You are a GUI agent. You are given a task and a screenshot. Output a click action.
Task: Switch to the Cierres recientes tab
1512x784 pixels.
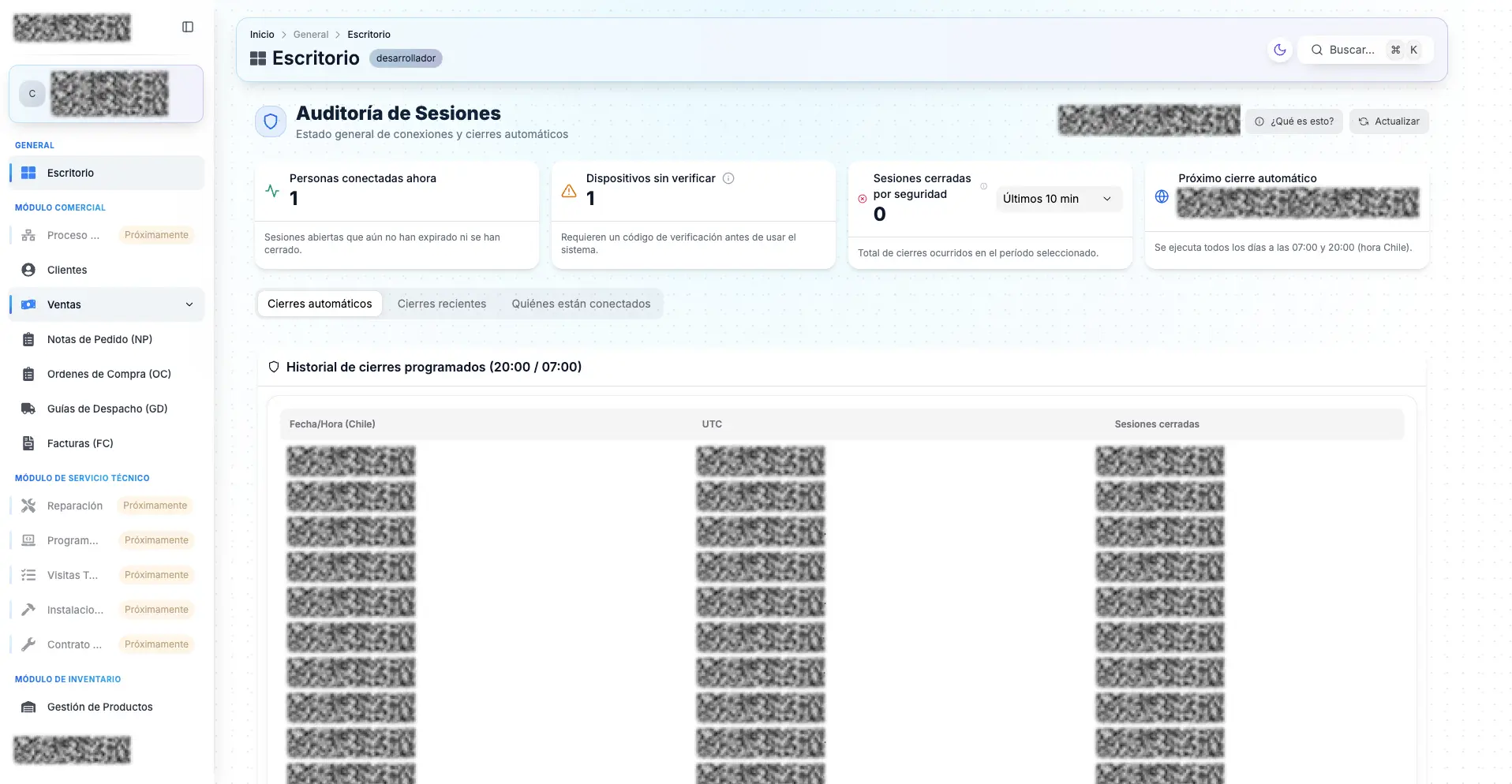tap(442, 304)
